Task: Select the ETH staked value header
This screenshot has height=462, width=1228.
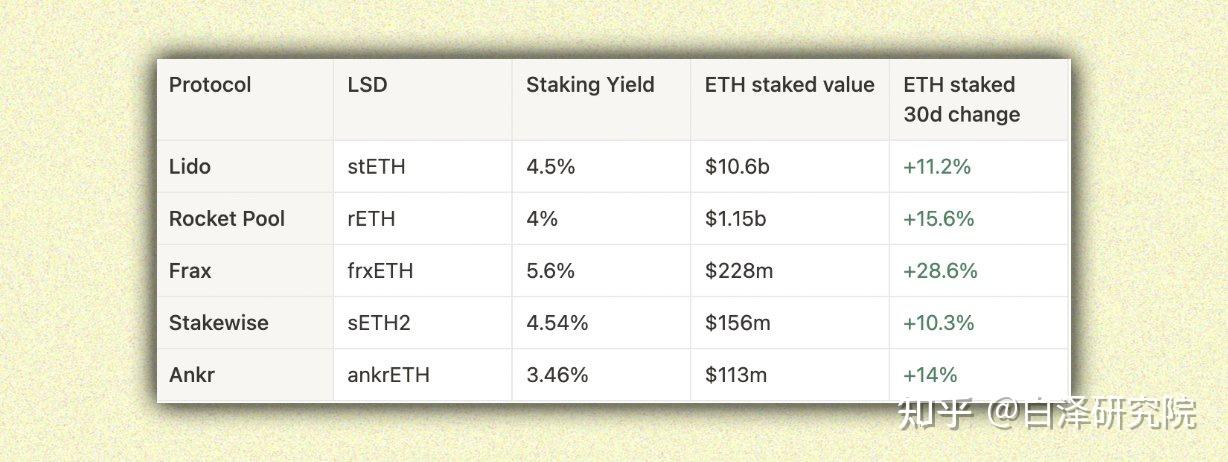Action: 789,85
